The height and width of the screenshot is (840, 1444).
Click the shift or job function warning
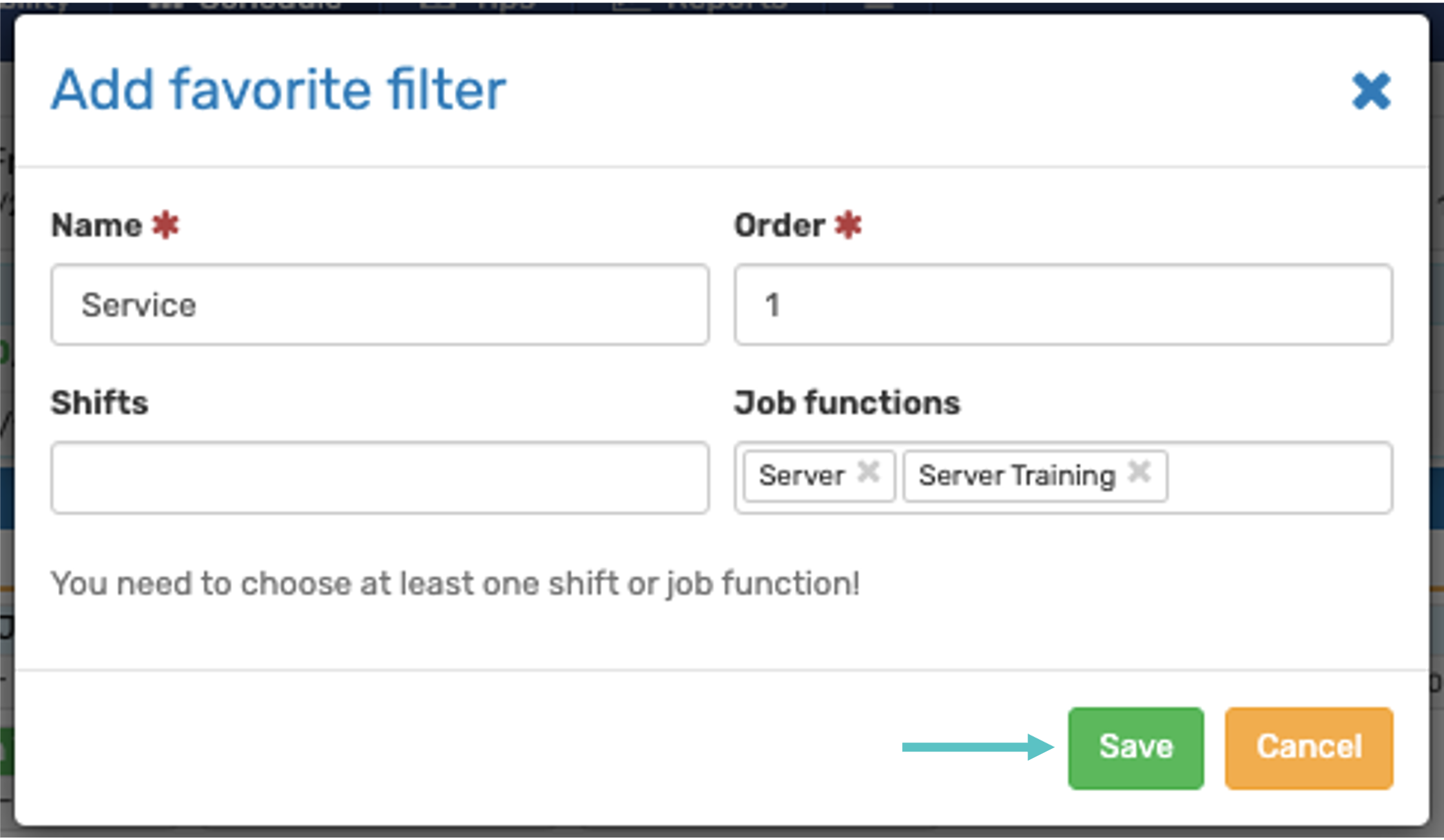click(455, 584)
